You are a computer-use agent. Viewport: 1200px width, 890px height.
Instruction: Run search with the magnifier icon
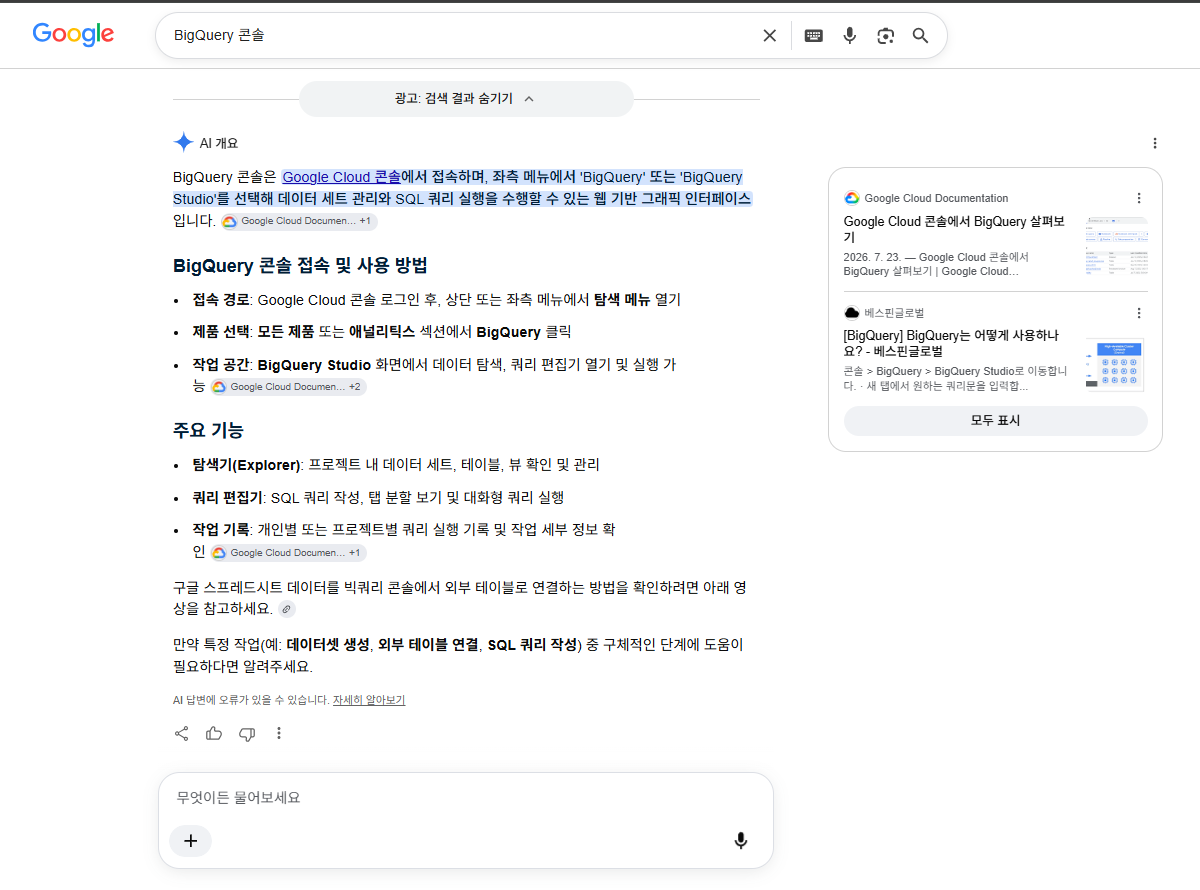coord(920,36)
